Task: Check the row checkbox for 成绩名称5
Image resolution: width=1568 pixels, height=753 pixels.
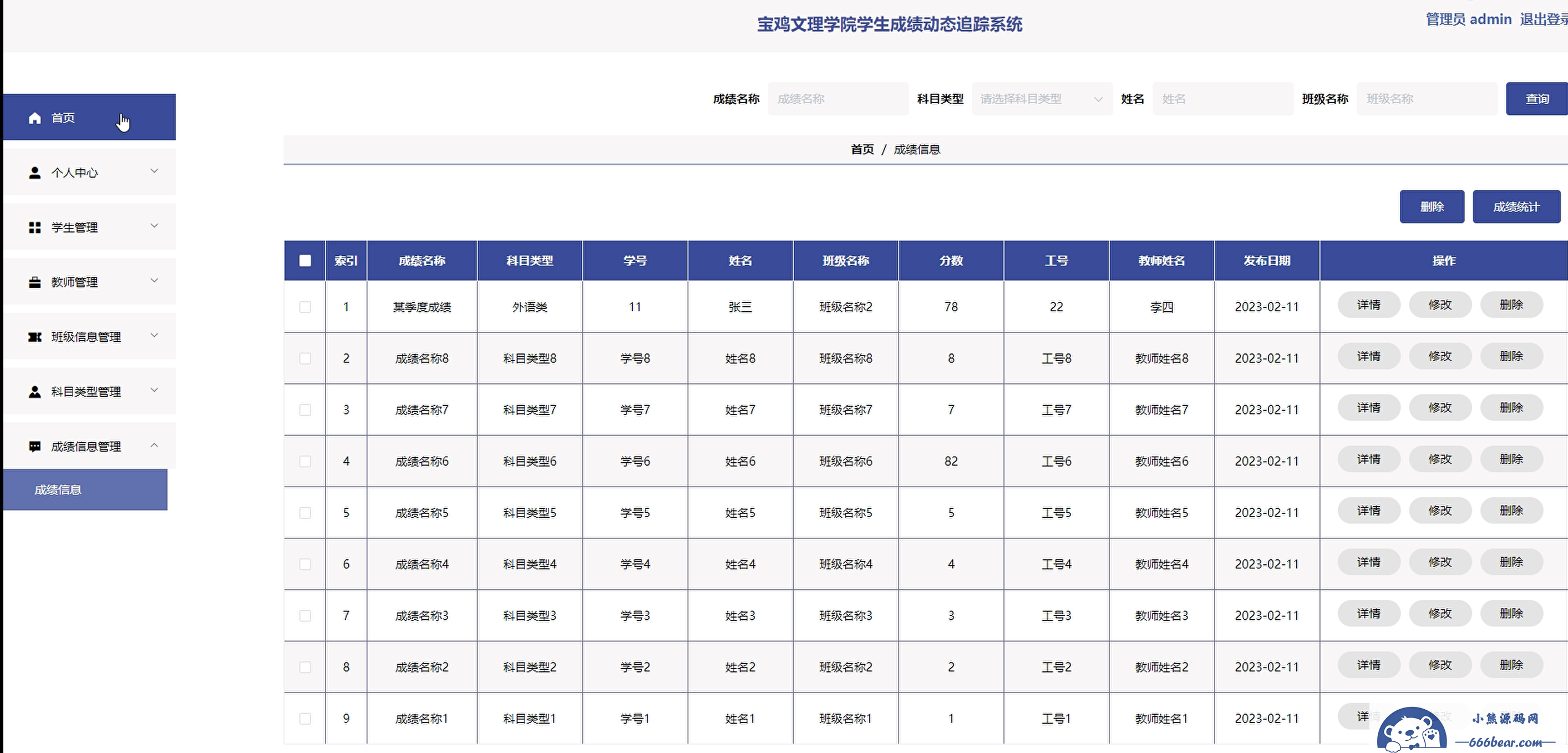Action: 305,513
